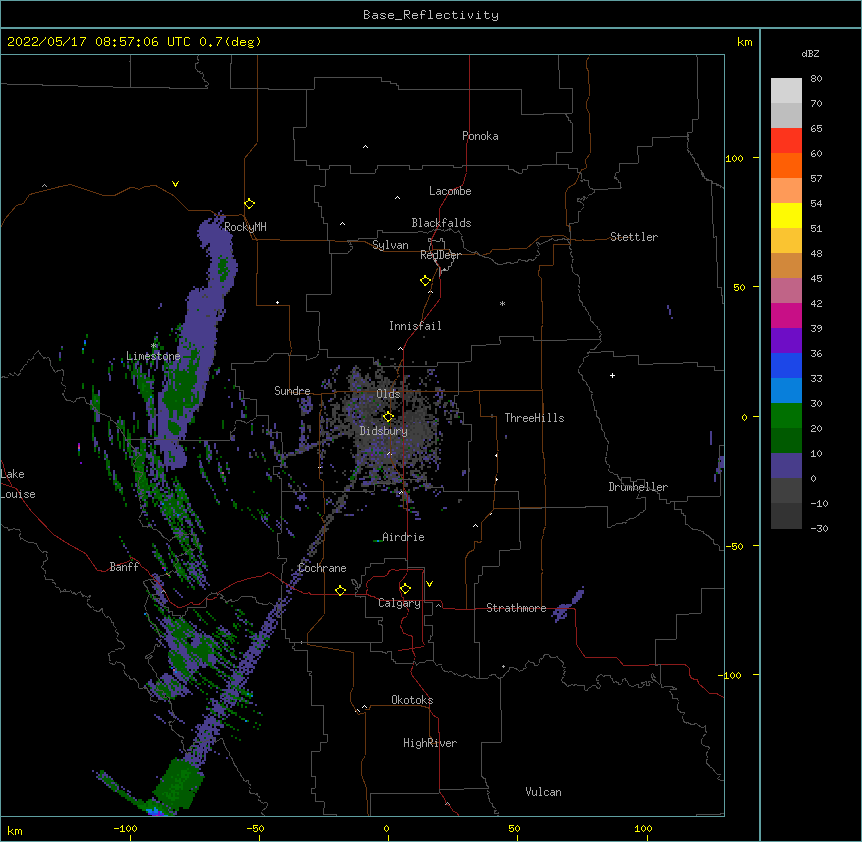Click the white asterisk marker east of Innisfail
This screenshot has height=842, width=862.
(502, 304)
